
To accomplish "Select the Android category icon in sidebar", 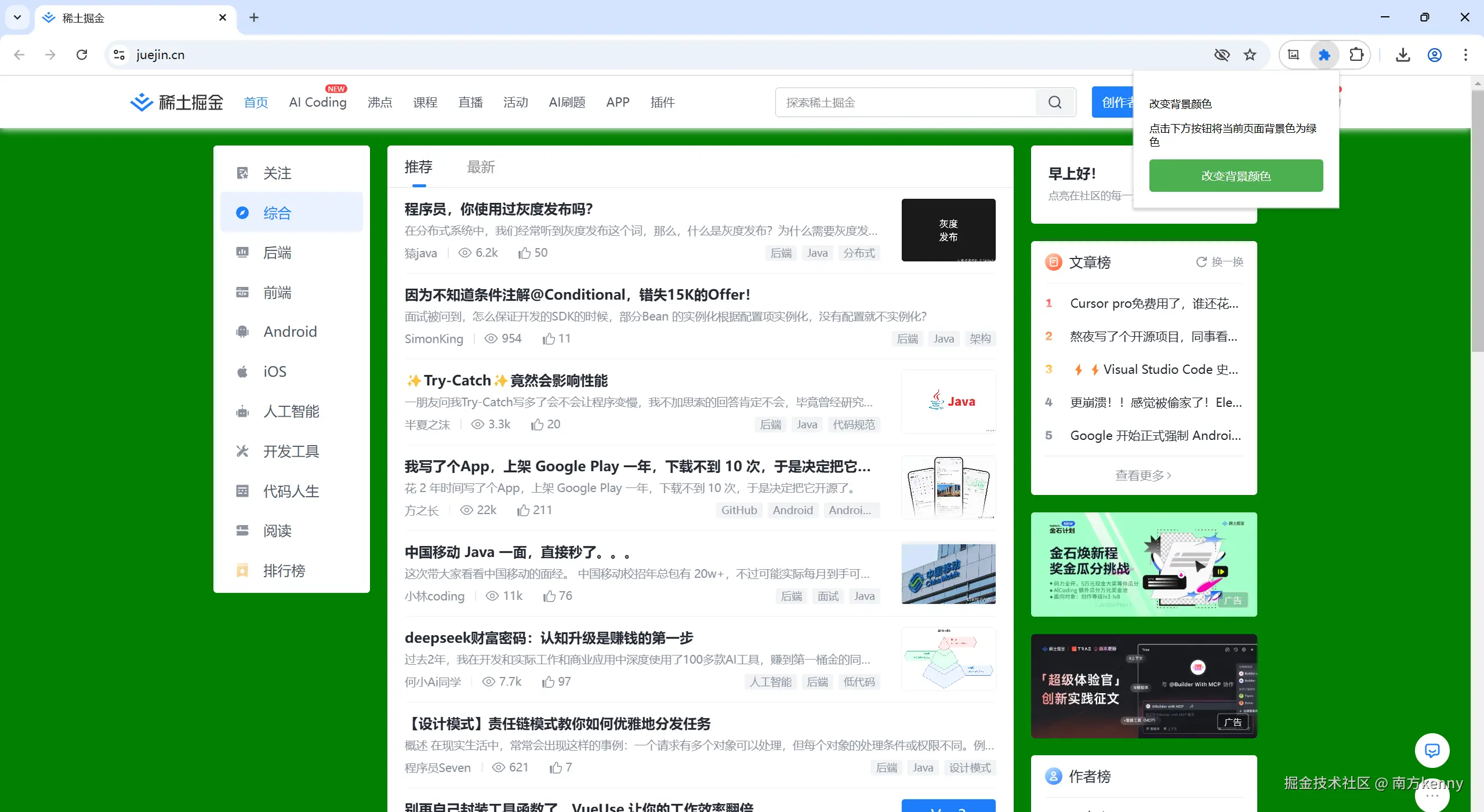I will coord(242,331).
